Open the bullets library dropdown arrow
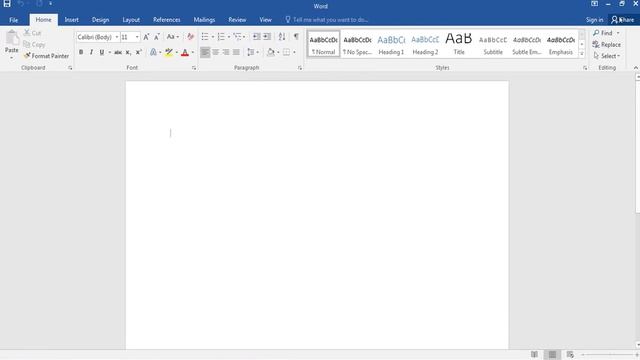The image size is (640, 360). pyautogui.click(x=213, y=37)
